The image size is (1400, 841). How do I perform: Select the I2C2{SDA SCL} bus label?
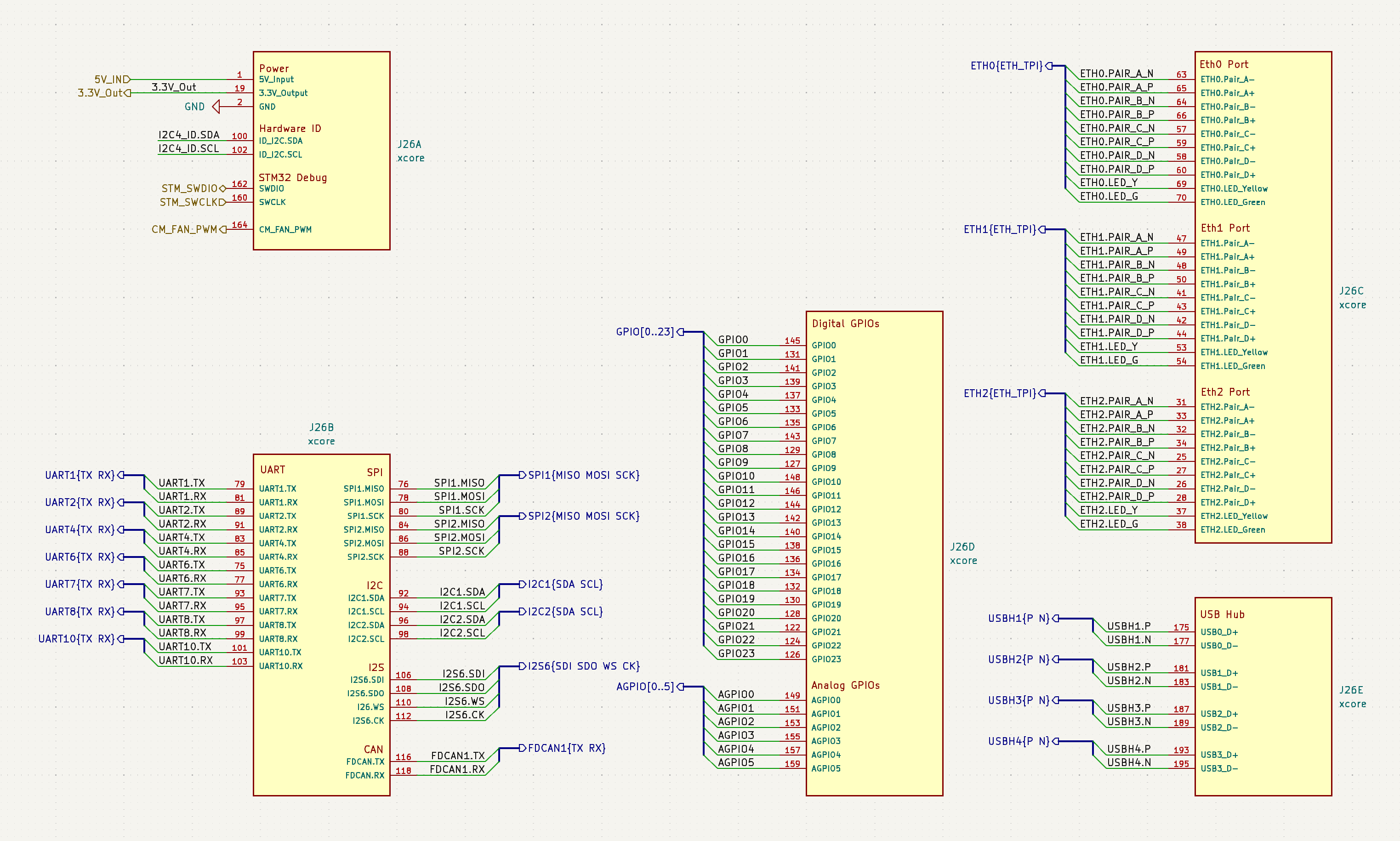(x=561, y=612)
